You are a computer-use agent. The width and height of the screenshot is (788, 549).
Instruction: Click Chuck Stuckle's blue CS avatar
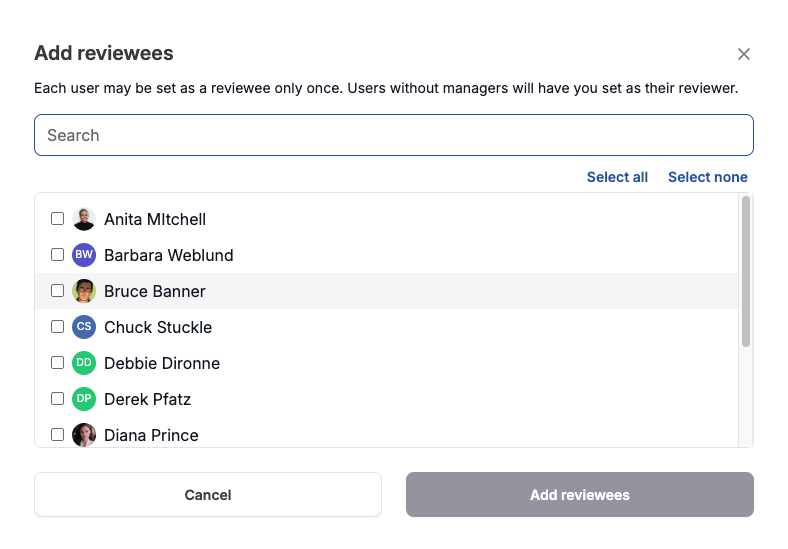point(84,327)
